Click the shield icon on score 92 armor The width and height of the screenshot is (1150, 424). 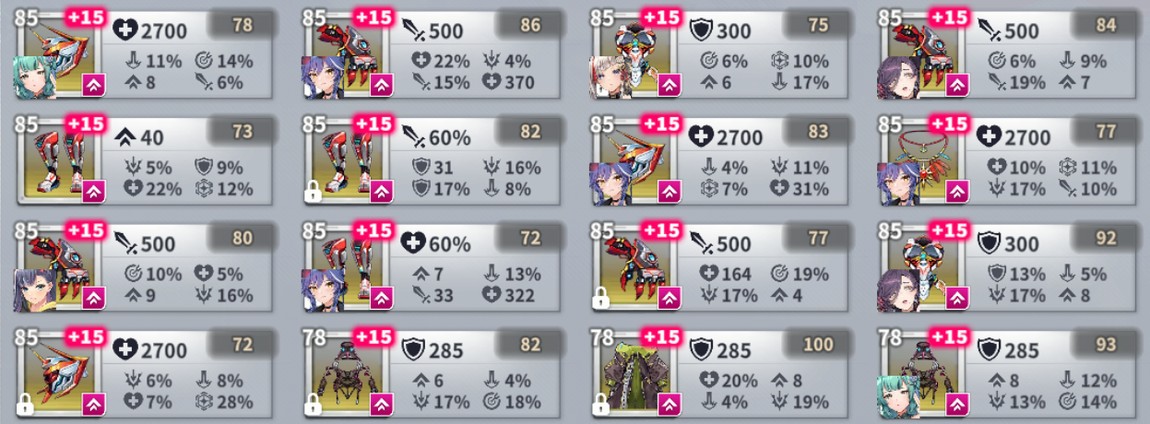click(989, 241)
